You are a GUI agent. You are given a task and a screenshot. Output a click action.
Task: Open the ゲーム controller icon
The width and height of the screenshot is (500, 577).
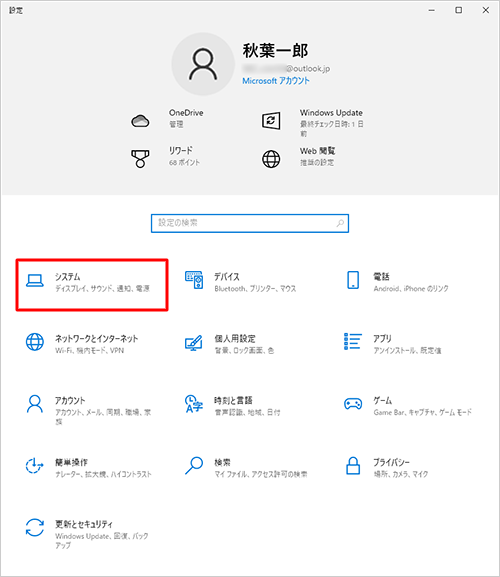click(353, 404)
